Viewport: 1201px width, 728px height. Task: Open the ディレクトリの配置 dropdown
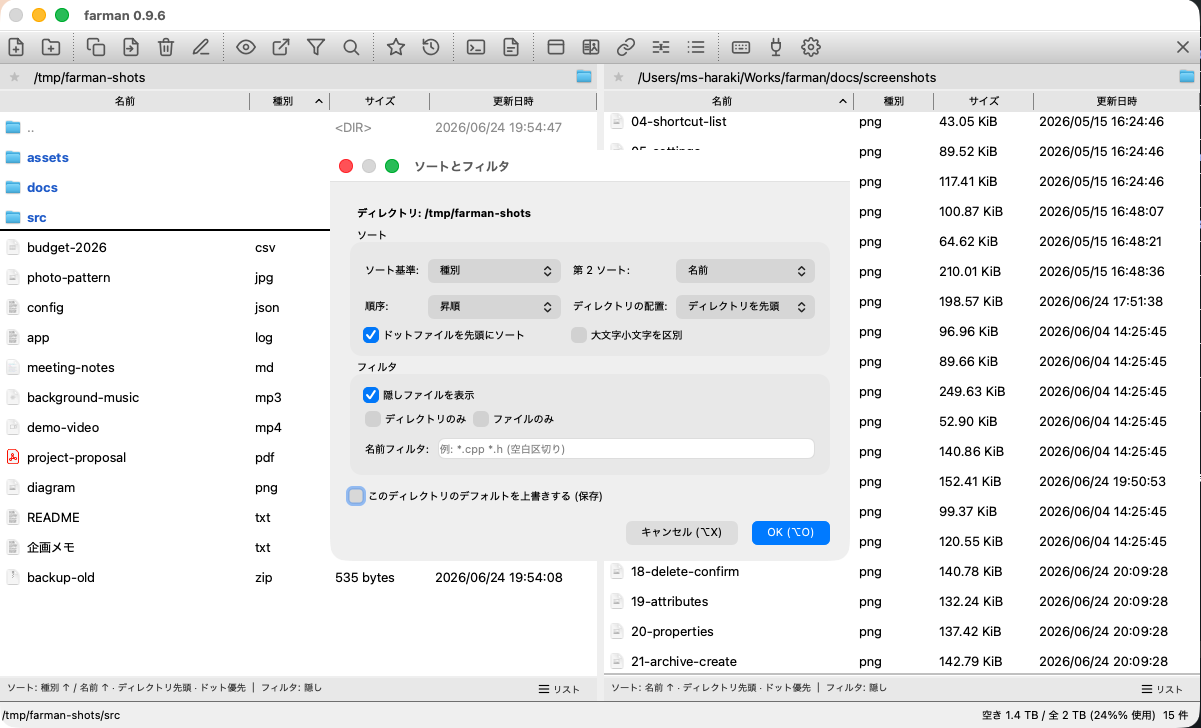[745, 307]
